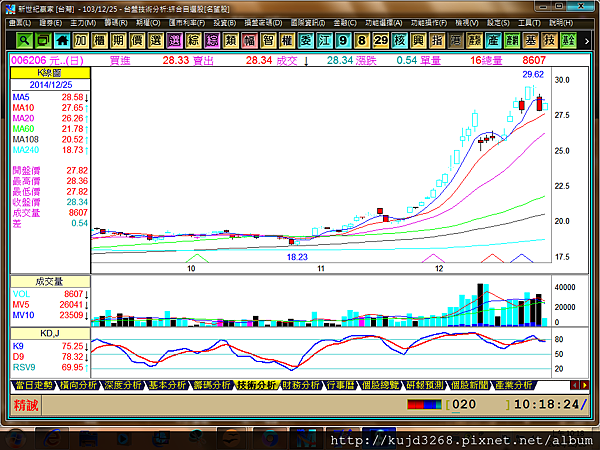Click the 020 code input field
600x450 pixels.
point(478,405)
